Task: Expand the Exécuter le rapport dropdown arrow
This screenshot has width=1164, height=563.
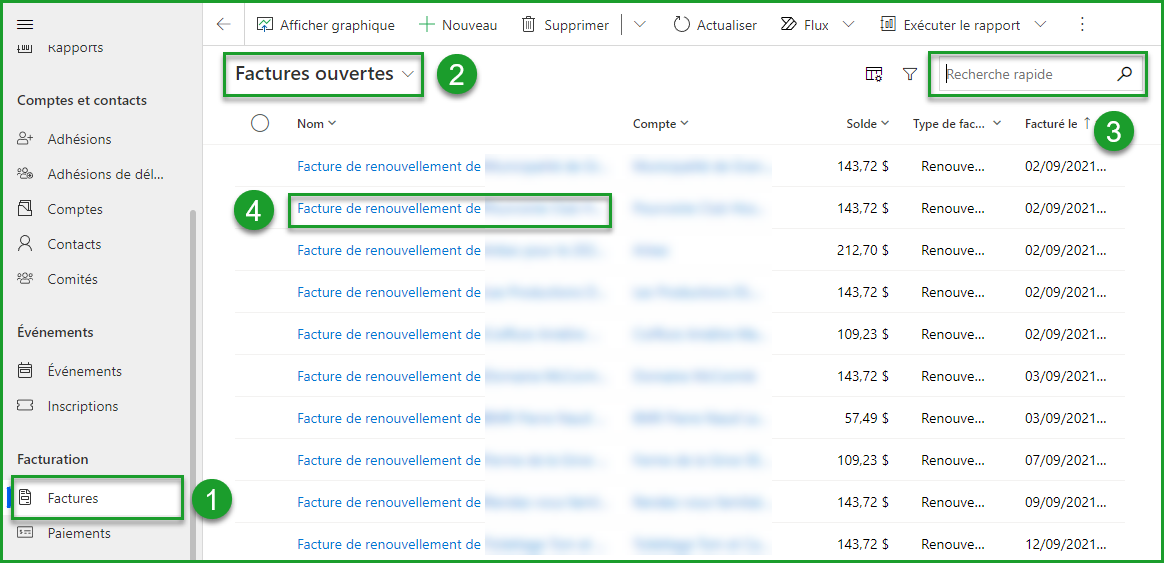Action: tap(1040, 24)
